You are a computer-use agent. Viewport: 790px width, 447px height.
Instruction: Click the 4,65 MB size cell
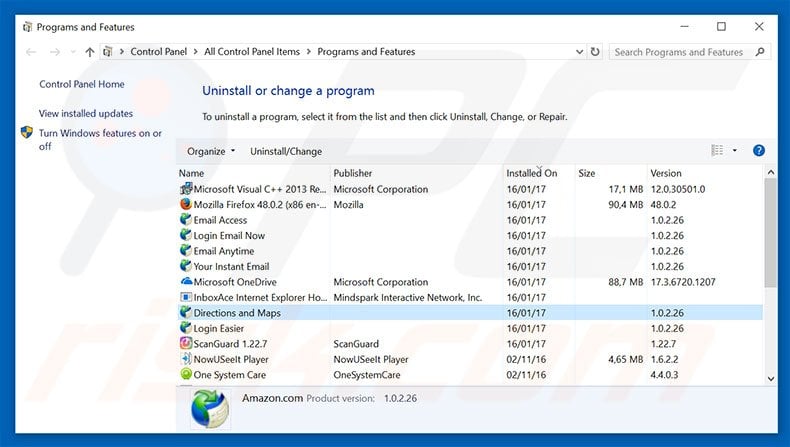[x=626, y=359]
